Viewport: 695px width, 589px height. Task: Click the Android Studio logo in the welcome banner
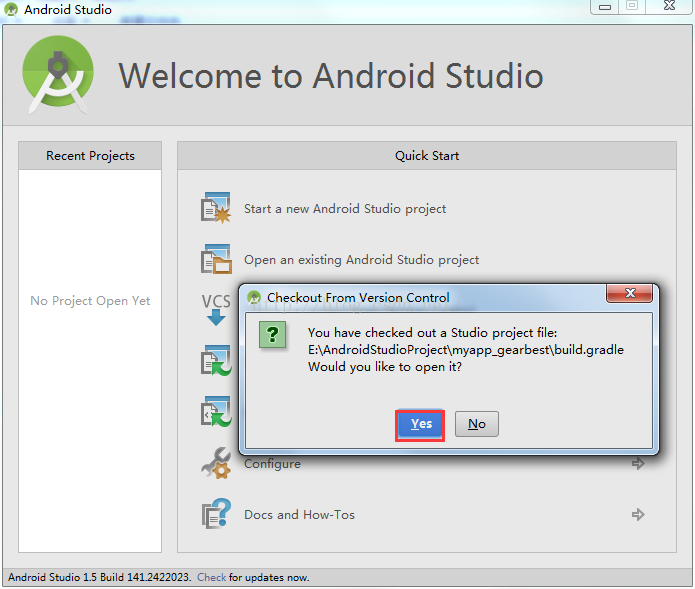pos(58,74)
